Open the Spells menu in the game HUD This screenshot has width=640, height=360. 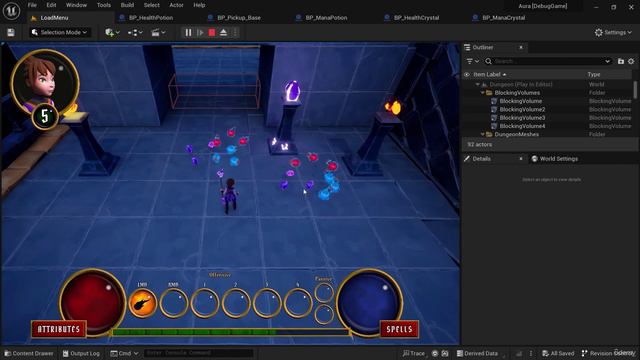click(399, 329)
